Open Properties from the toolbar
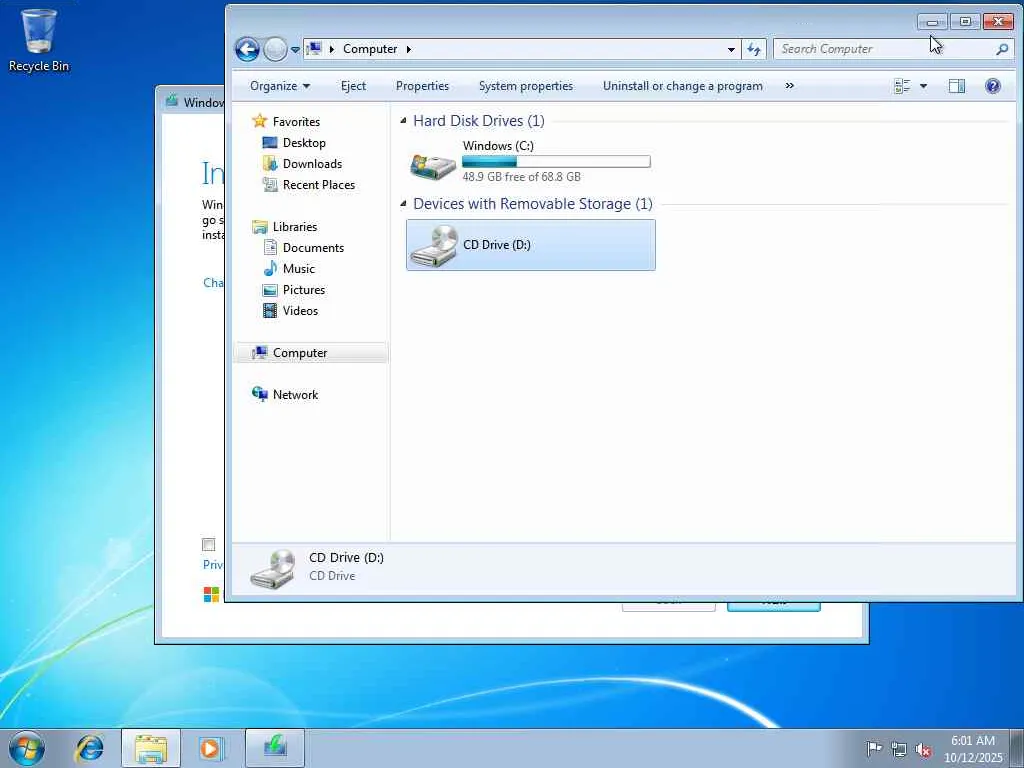The image size is (1024, 768). click(422, 86)
